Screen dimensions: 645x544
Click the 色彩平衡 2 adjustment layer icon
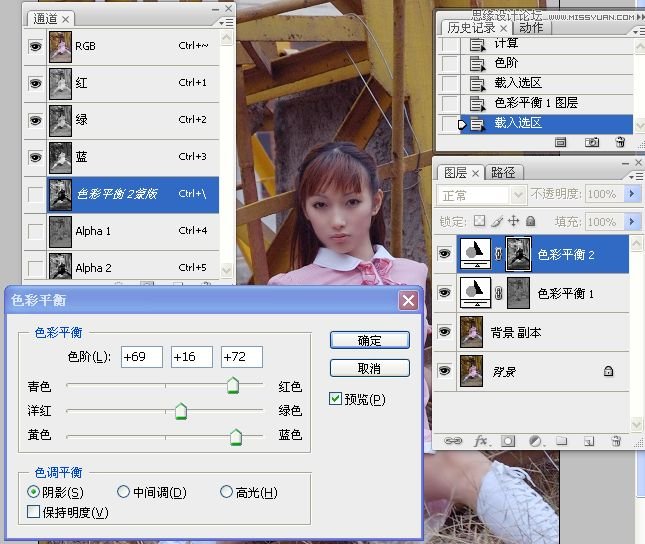[476, 254]
